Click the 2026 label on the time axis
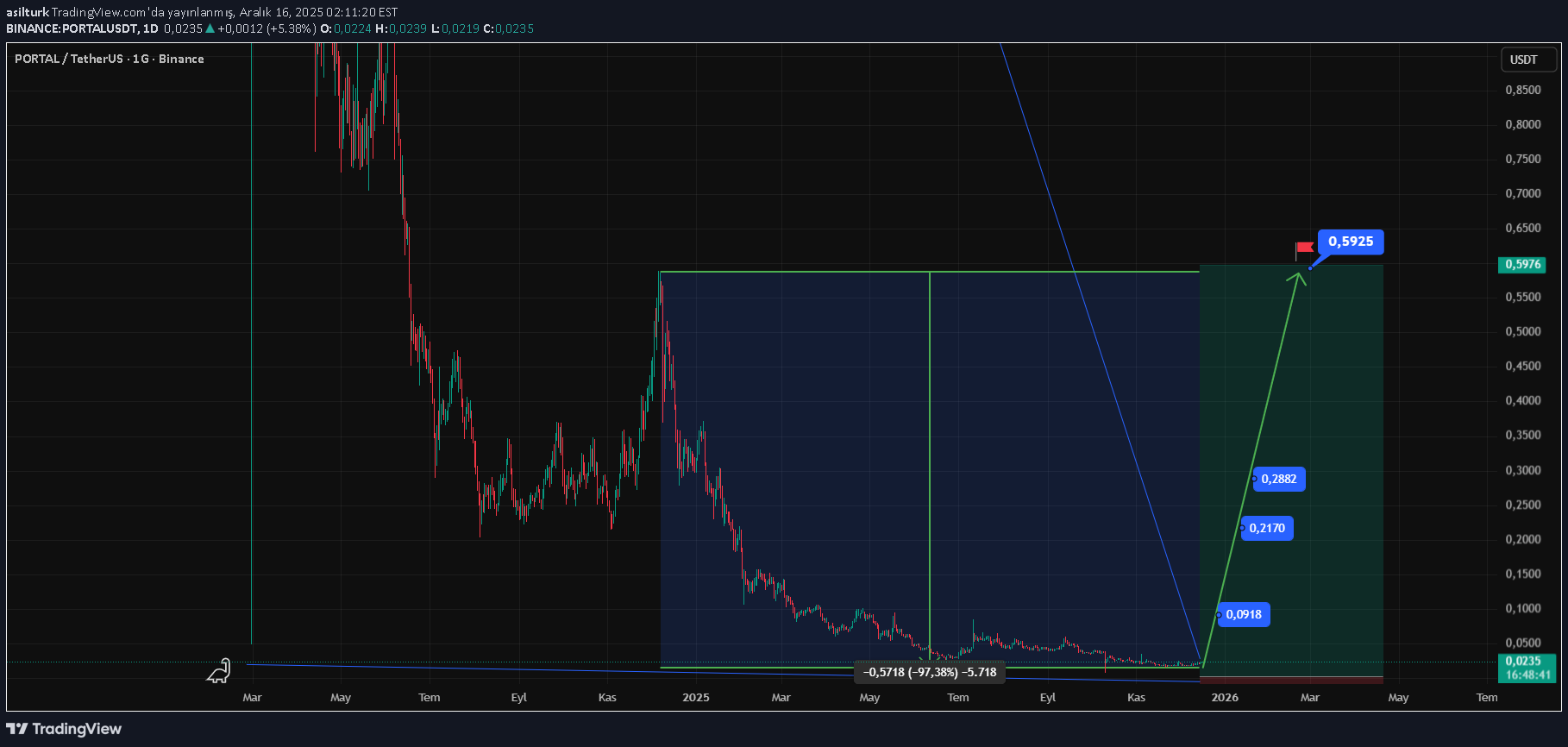 pos(1224,697)
